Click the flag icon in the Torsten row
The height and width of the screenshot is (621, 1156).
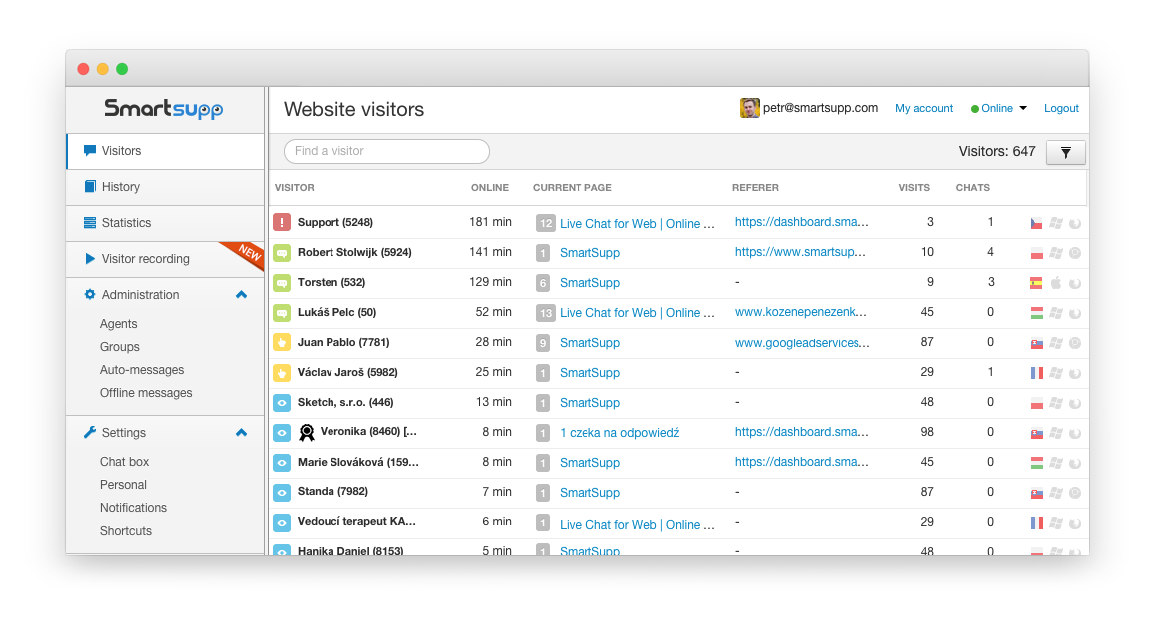tap(1036, 283)
